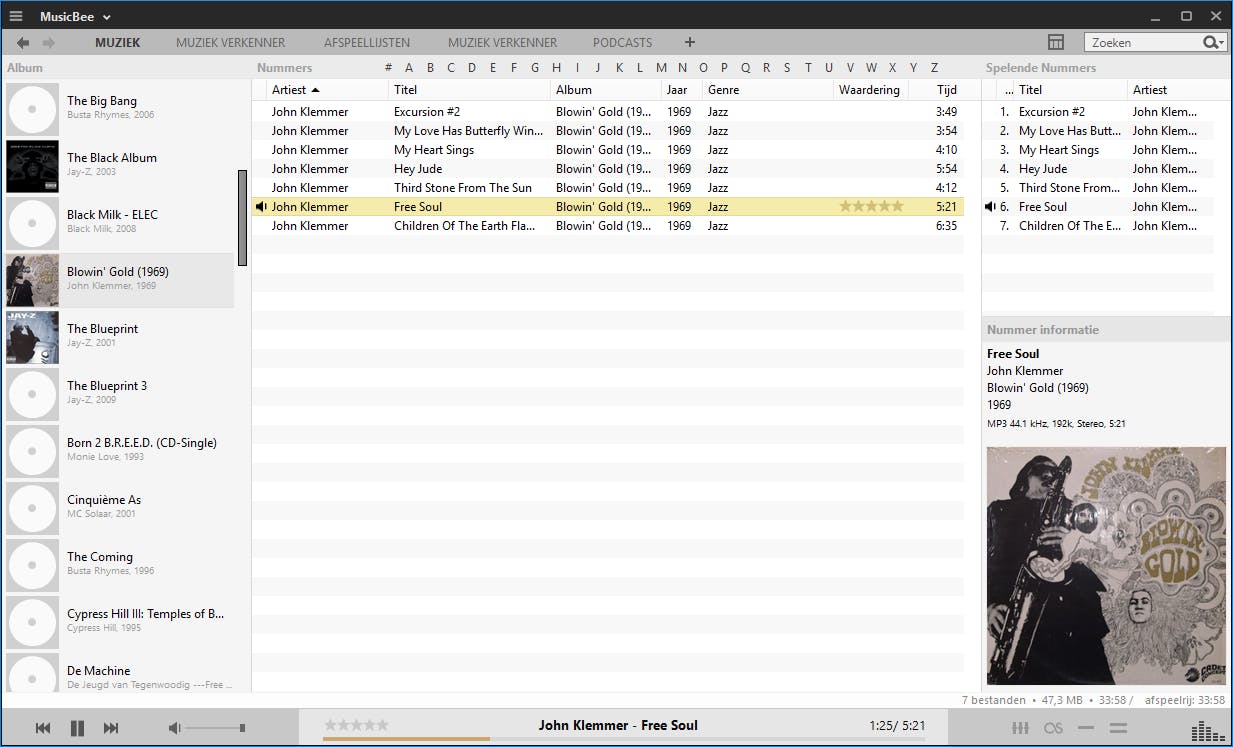Click the album list scrollbar

click(x=242, y=218)
